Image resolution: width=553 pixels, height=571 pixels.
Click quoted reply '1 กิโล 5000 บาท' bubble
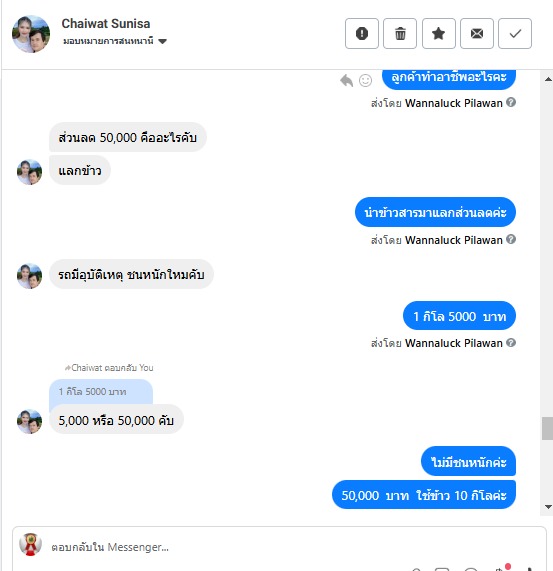point(101,392)
